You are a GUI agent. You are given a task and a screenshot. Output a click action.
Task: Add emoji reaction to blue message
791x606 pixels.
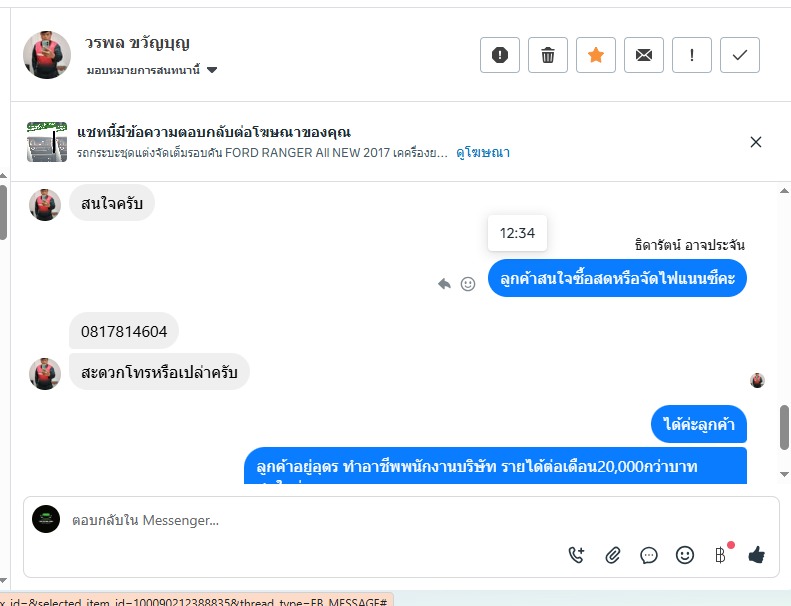click(x=468, y=284)
